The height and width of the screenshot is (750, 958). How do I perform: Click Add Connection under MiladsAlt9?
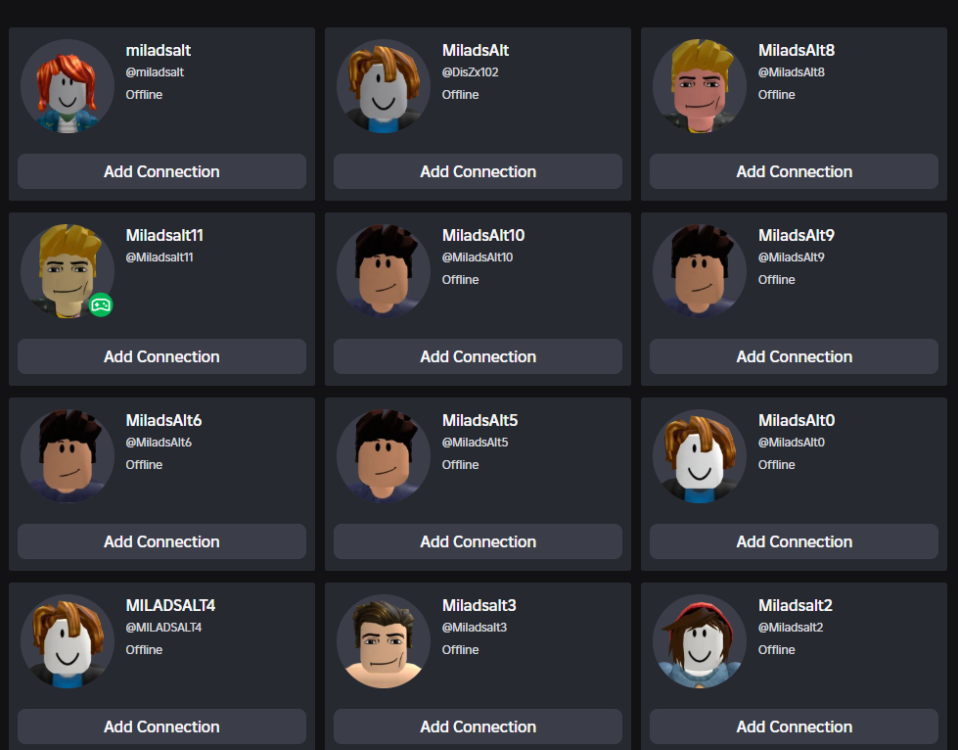point(794,357)
